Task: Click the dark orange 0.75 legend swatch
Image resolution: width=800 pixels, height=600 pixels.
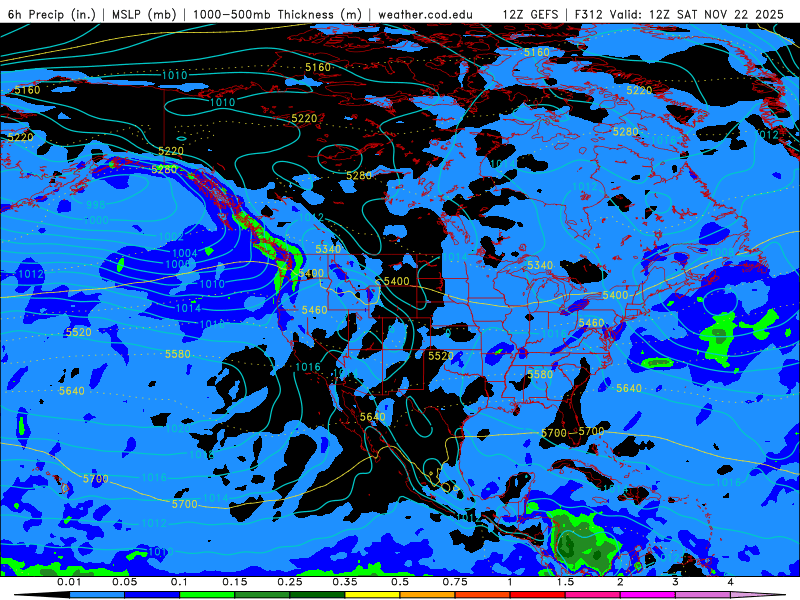Action: pyautogui.click(x=483, y=595)
